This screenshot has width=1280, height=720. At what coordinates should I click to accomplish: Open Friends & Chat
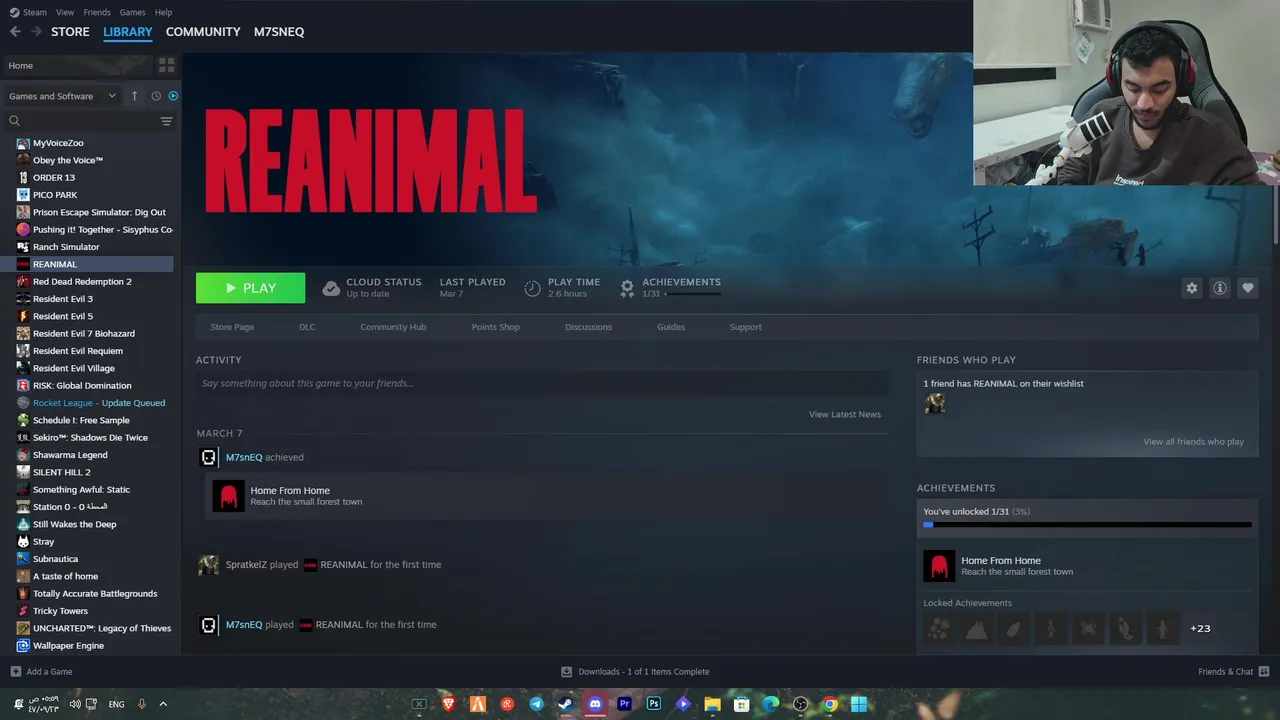pyautogui.click(x=1234, y=672)
